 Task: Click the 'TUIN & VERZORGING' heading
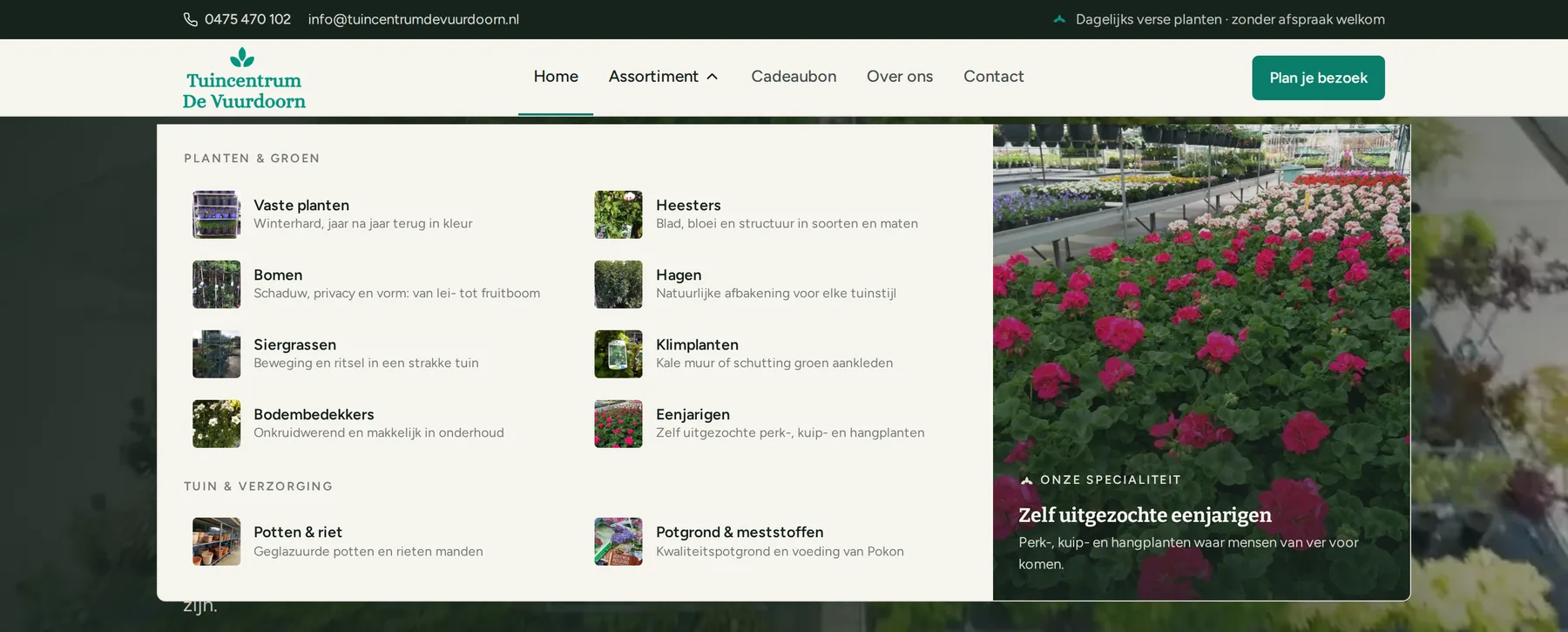pos(259,486)
